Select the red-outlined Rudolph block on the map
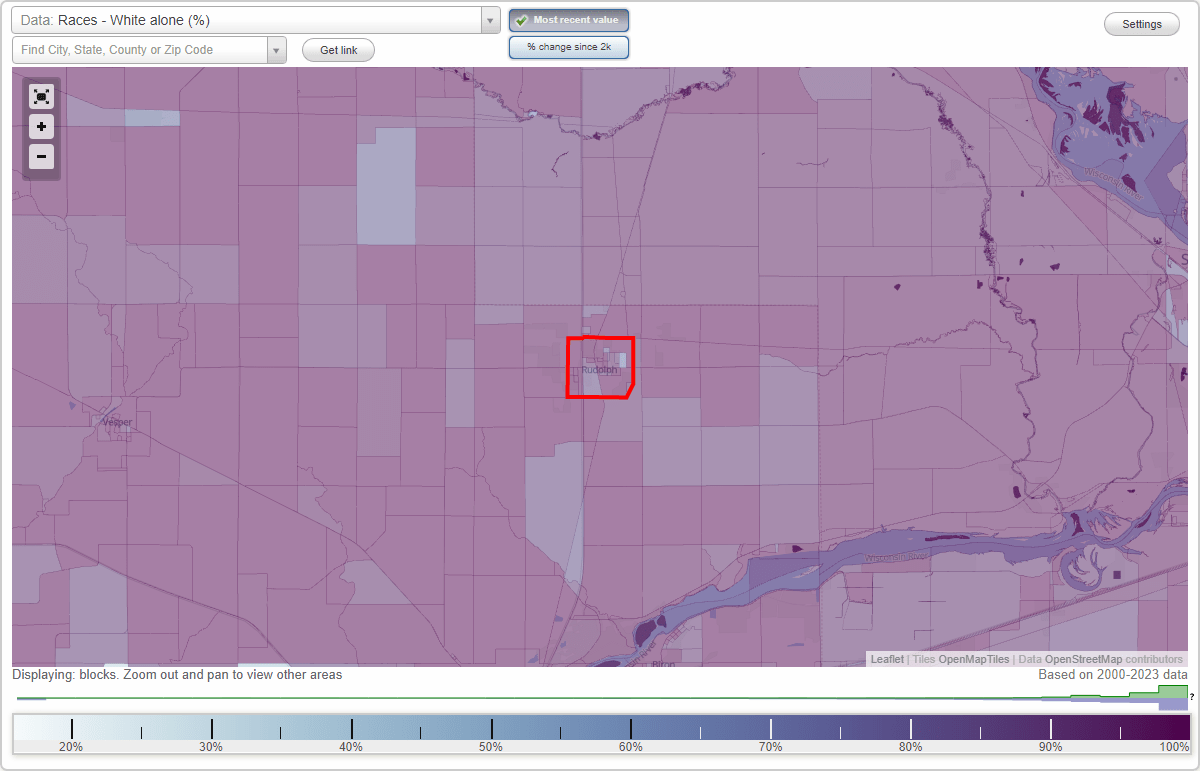Viewport: 1200px width, 771px height. pos(600,367)
